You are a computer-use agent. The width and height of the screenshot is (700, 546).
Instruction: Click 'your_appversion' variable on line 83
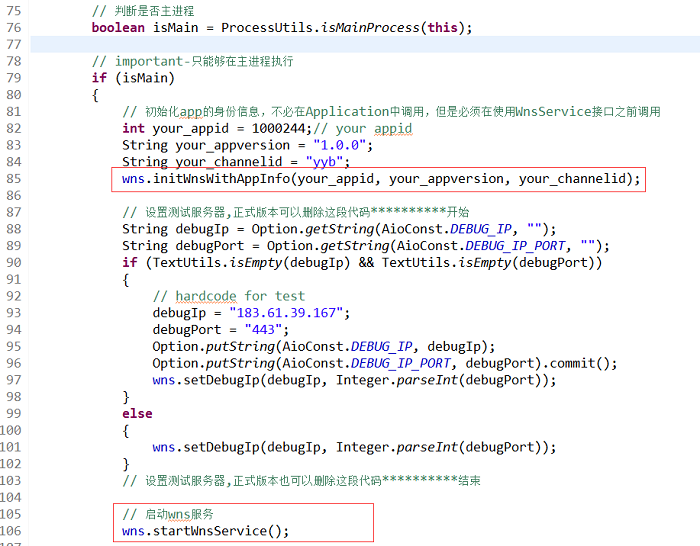pyautogui.click(x=233, y=146)
